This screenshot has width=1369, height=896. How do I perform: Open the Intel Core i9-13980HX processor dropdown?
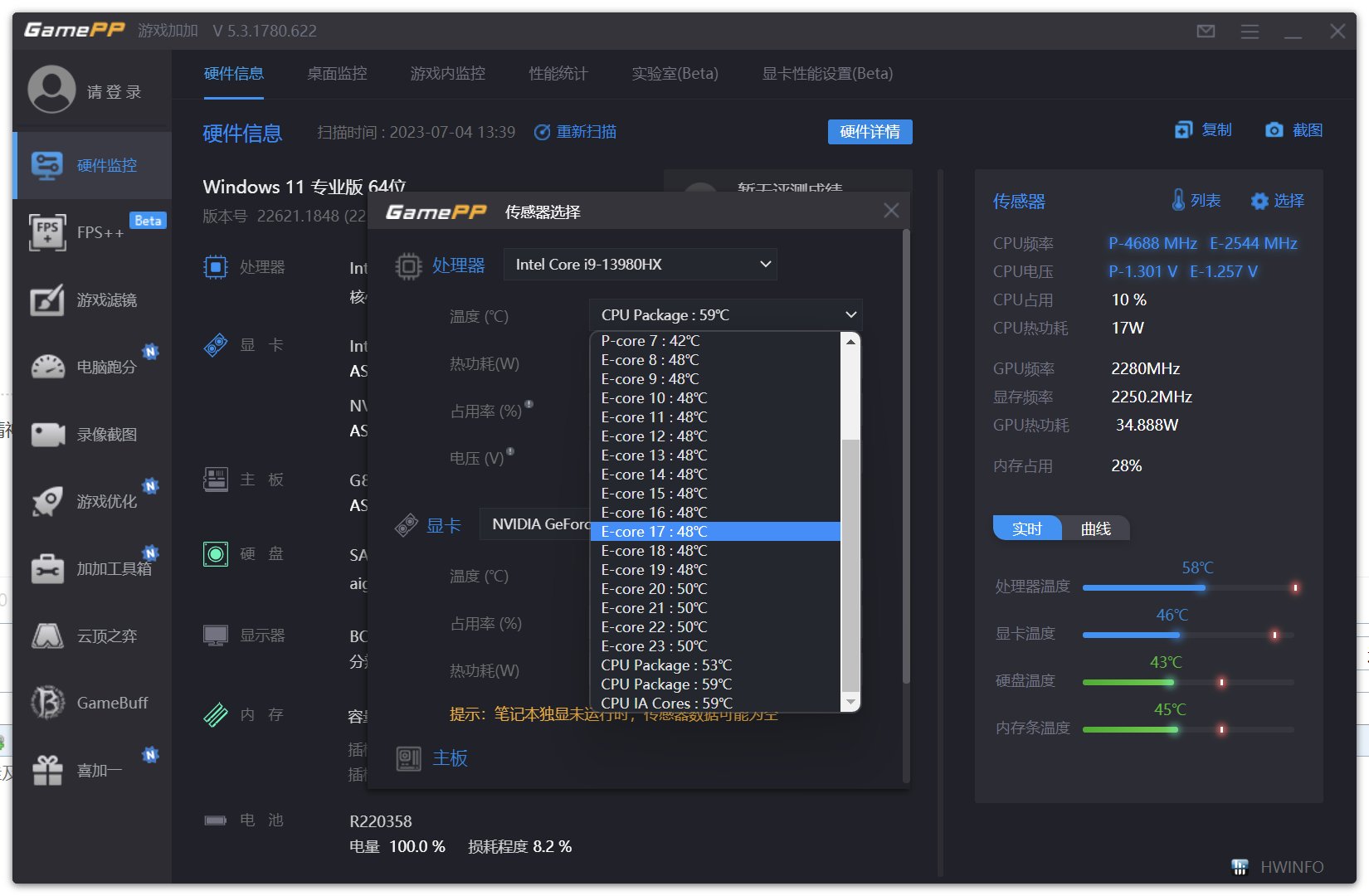(641, 265)
